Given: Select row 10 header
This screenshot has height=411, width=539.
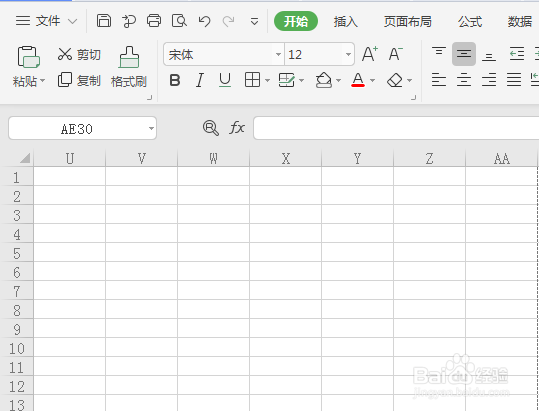Looking at the screenshot, I should click(17, 348).
